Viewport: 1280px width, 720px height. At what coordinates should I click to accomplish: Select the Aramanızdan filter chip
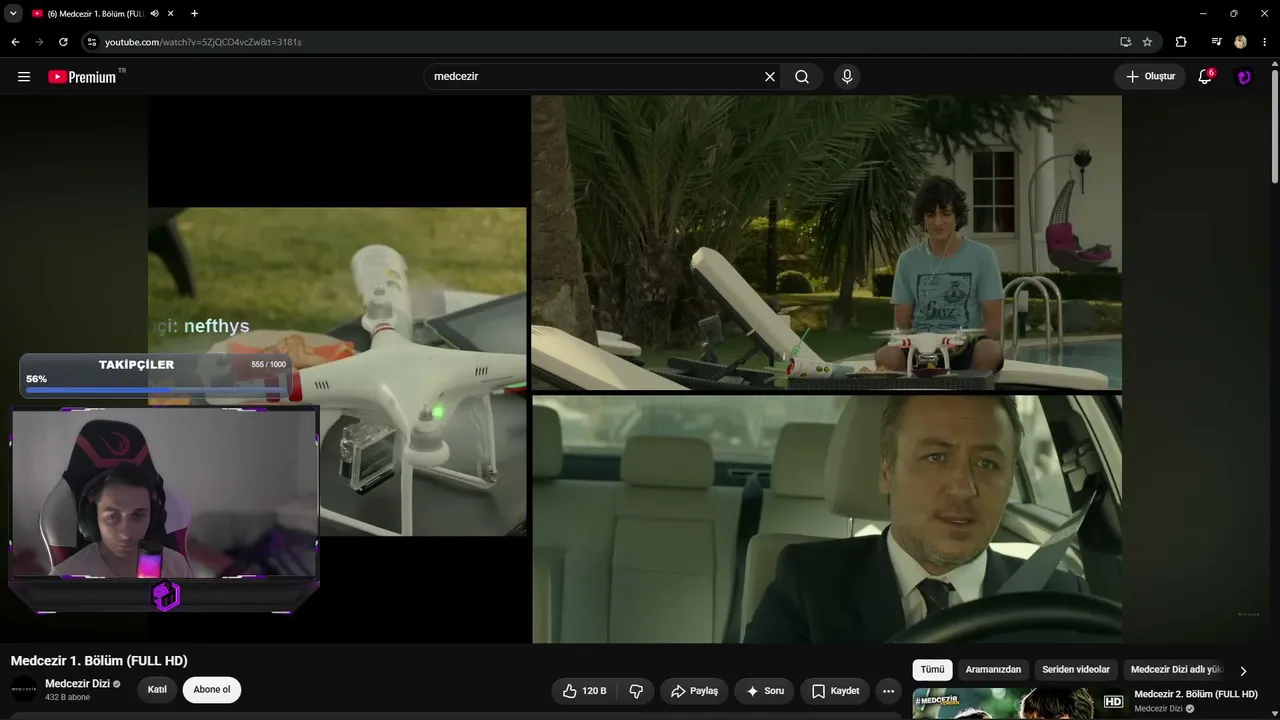(x=993, y=670)
